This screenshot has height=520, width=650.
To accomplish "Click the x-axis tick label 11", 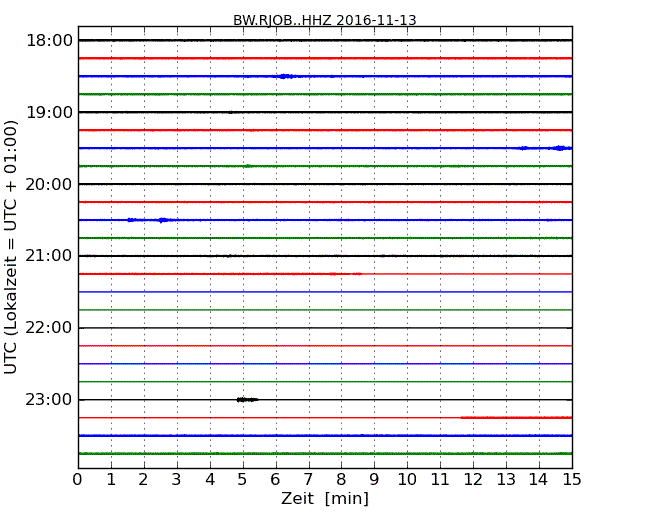I will tap(440, 480).
